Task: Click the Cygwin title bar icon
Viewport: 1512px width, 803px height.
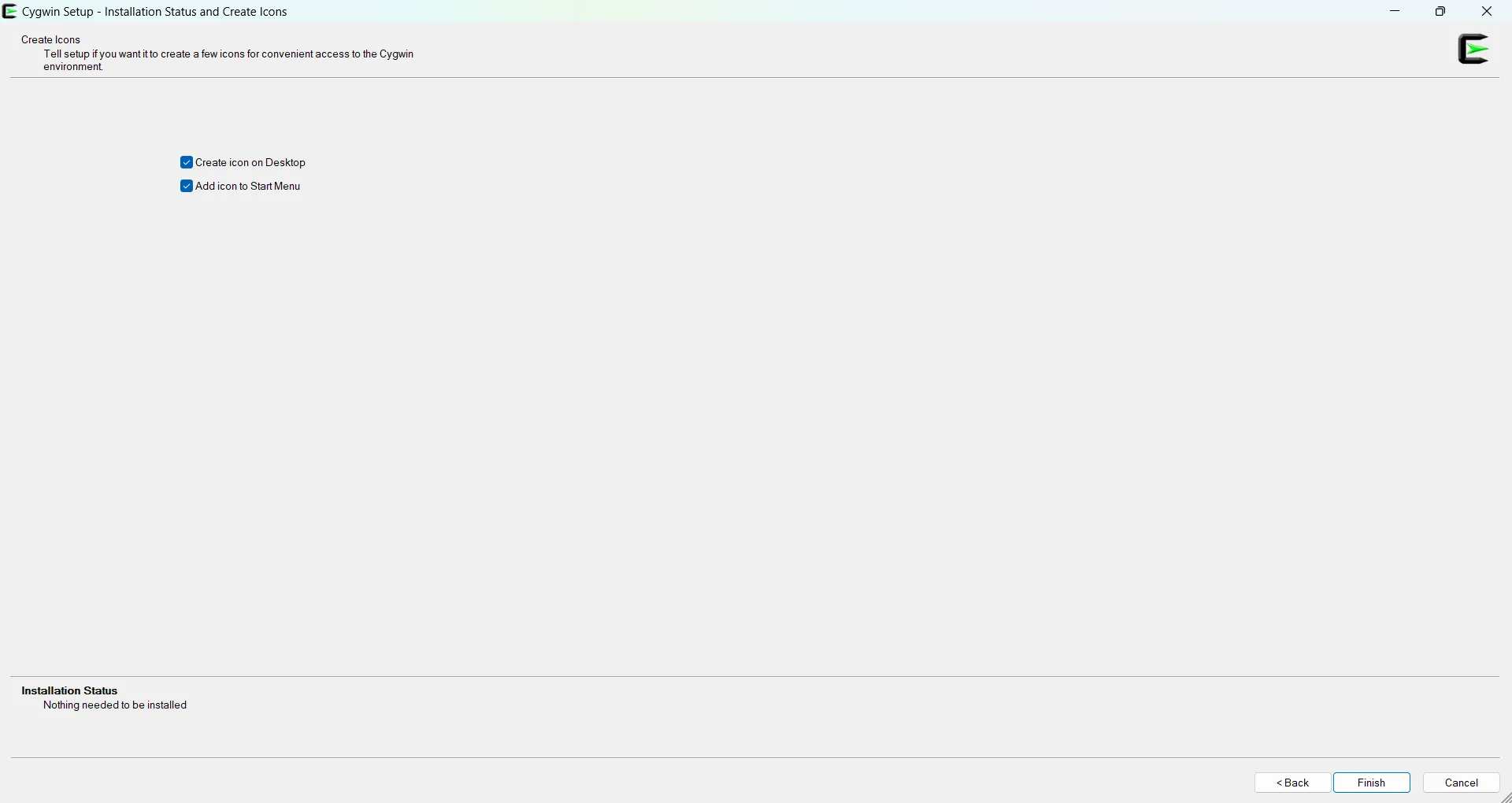Action: click(x=10, y=12)
